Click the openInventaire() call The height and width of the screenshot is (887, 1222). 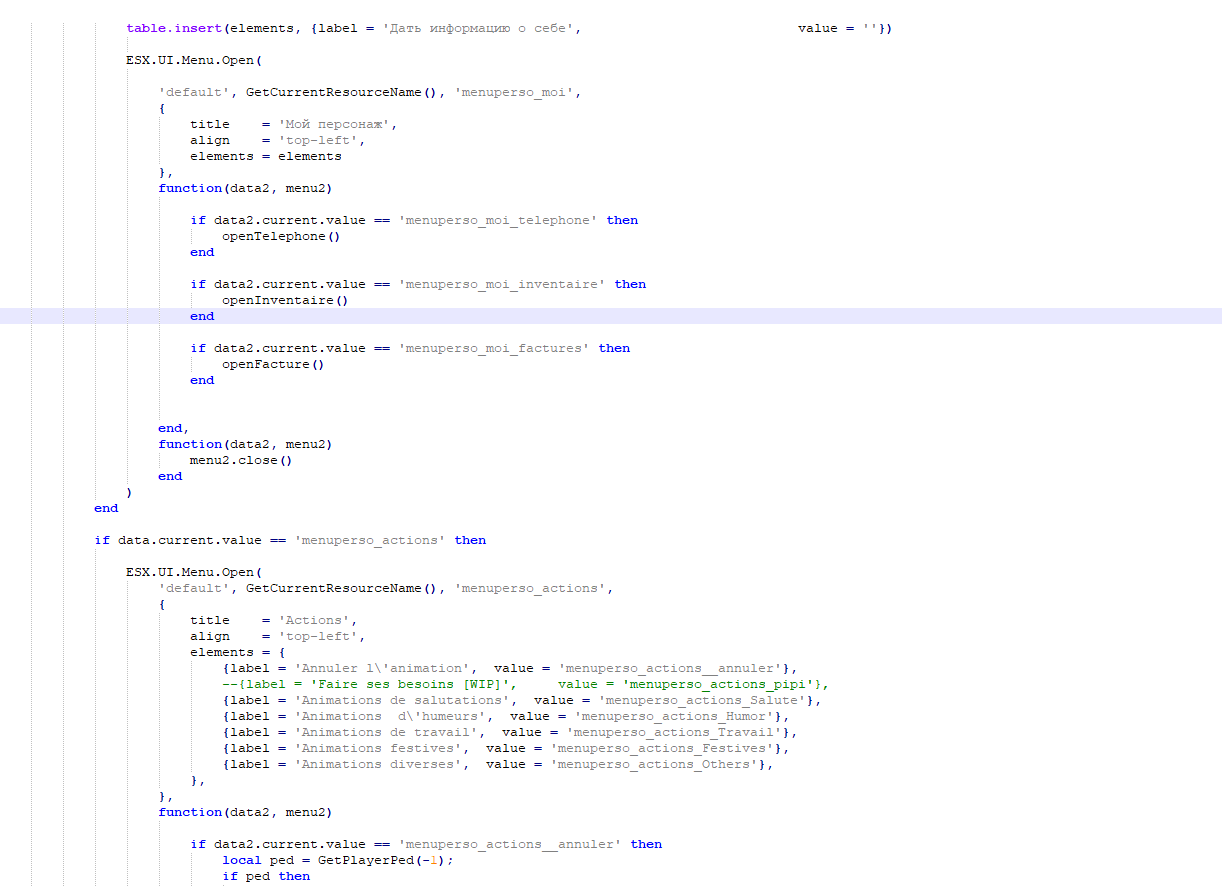(285, 300)
